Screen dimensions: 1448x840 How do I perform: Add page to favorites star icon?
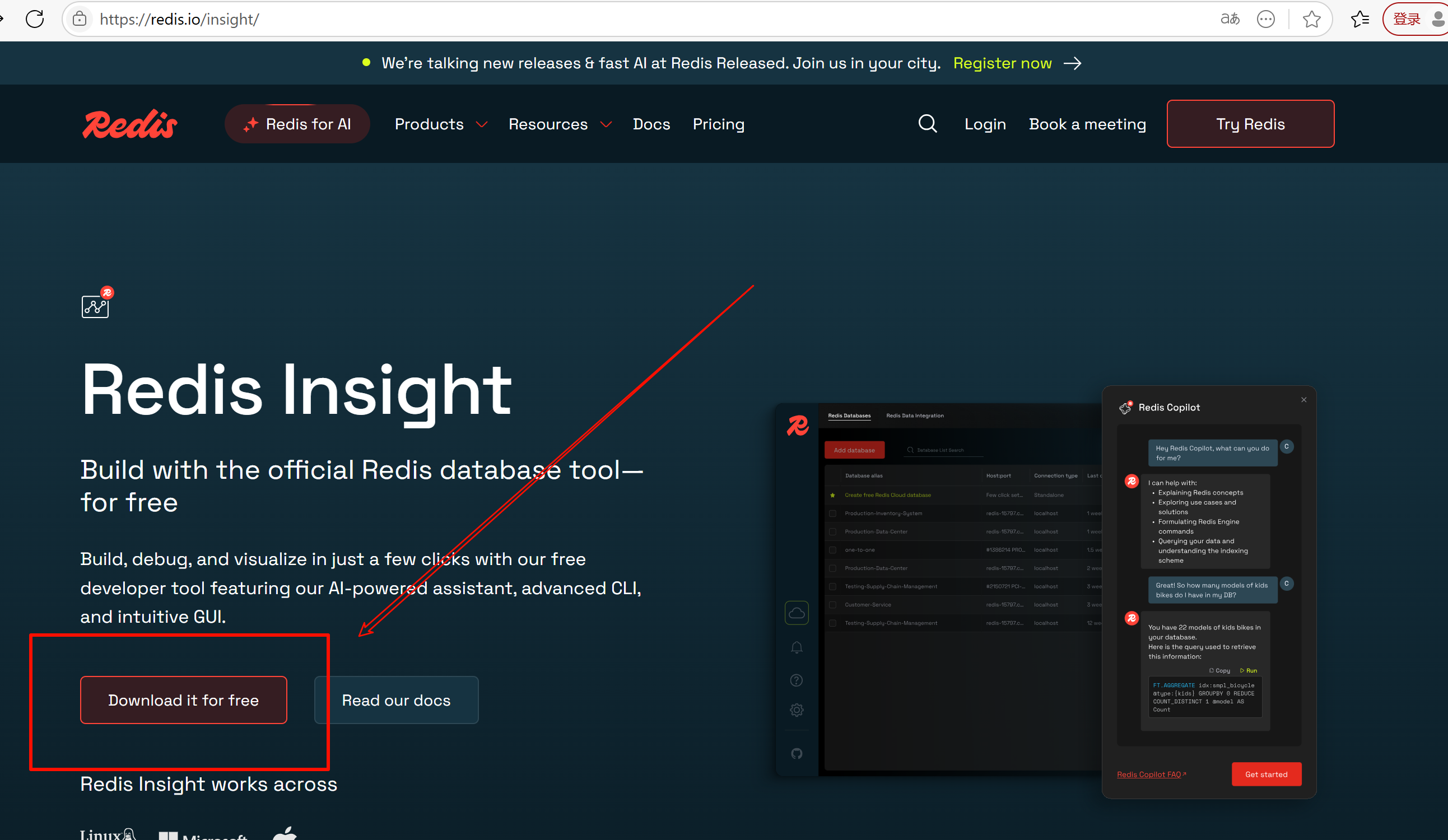tap(1312, 19)
